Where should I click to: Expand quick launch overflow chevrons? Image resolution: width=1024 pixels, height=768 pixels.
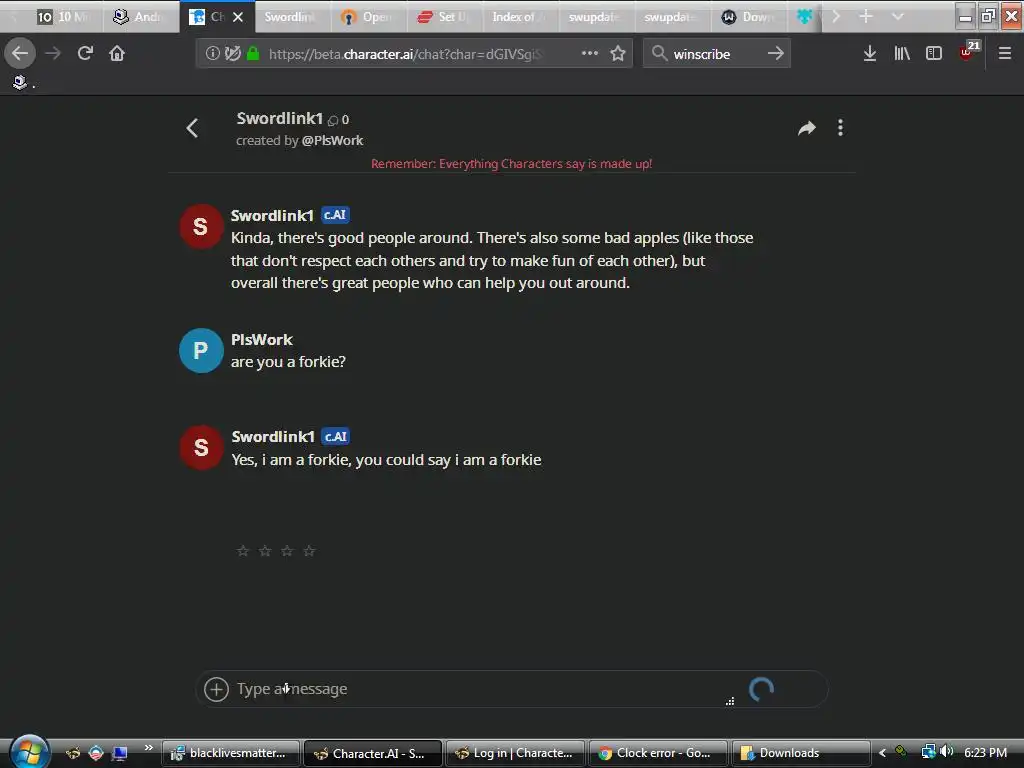(x=148, y=748)
